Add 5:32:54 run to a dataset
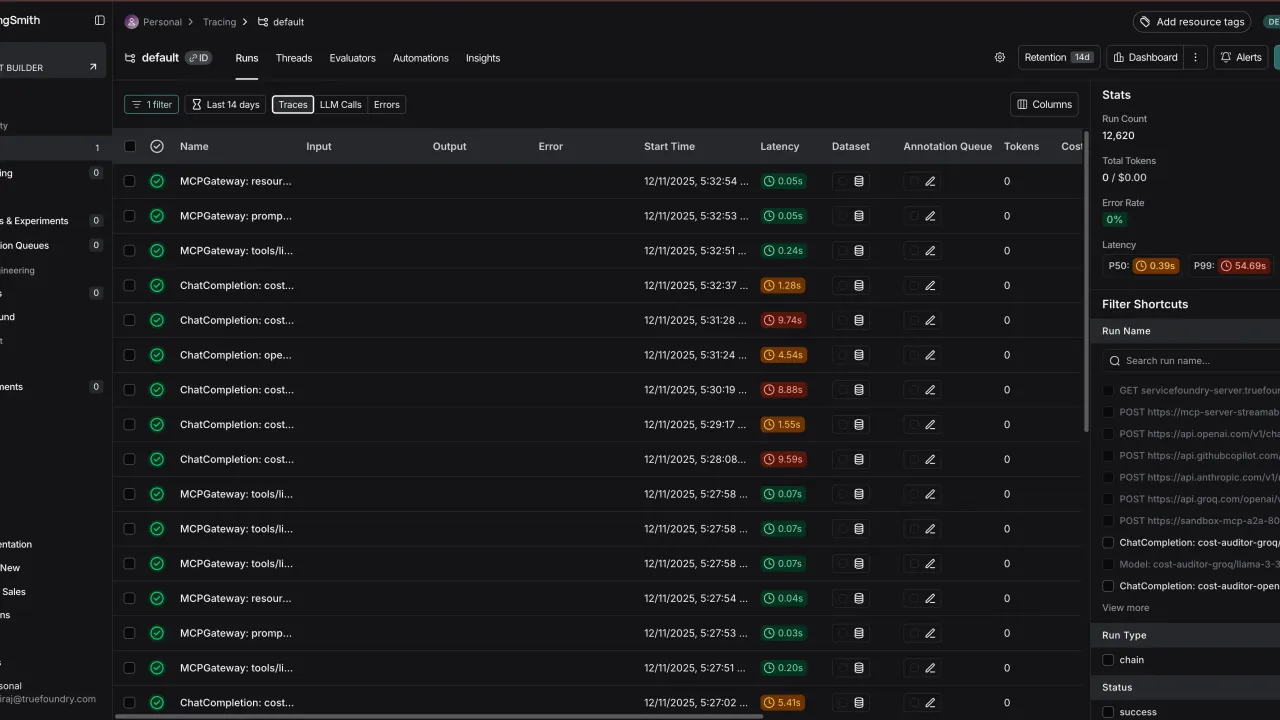Image resolution: width=1280 pixels, height=720 pixels. click(x=859, y=181)
